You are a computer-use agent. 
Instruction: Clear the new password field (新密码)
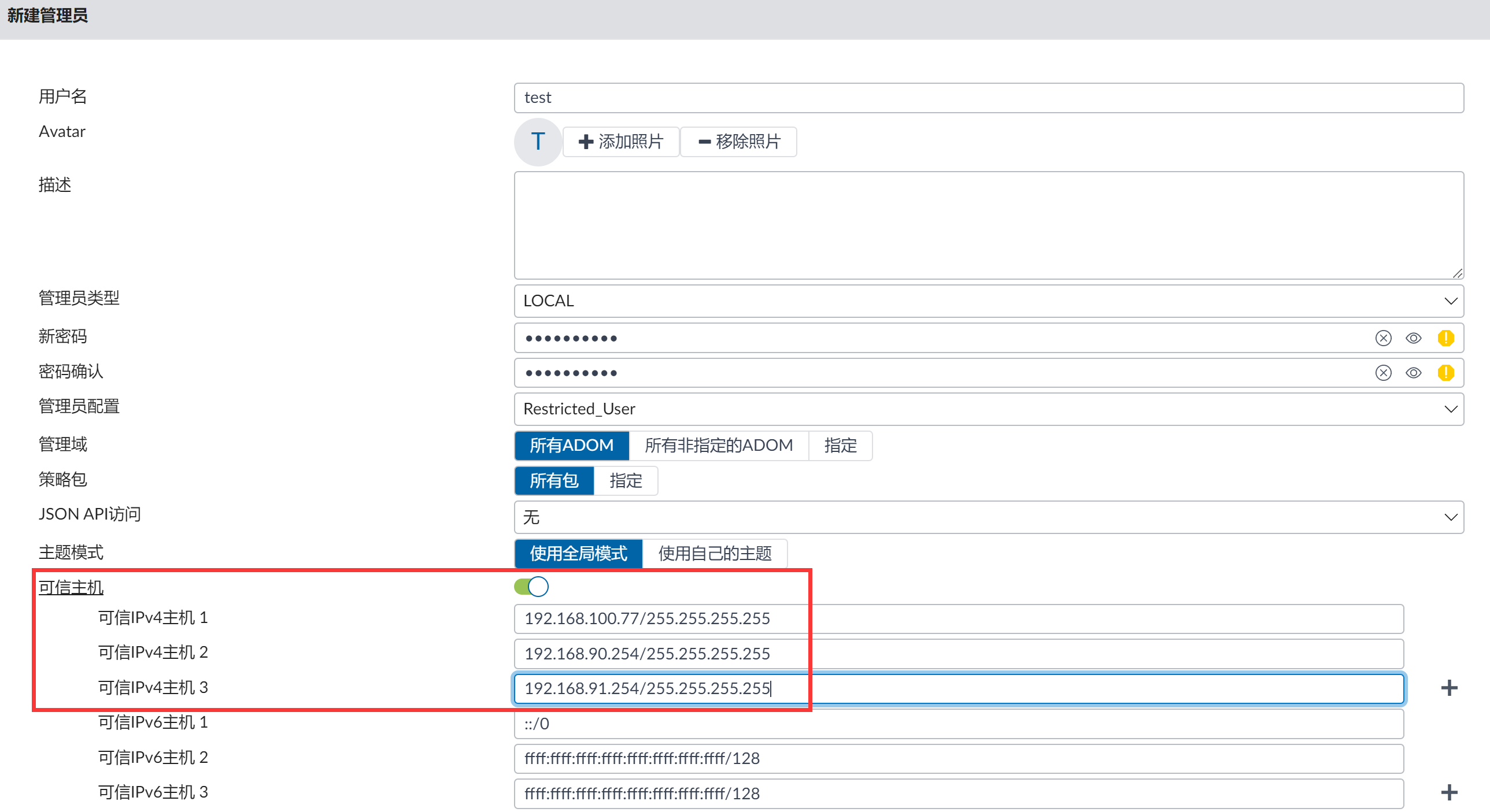tap(1382, 338)
